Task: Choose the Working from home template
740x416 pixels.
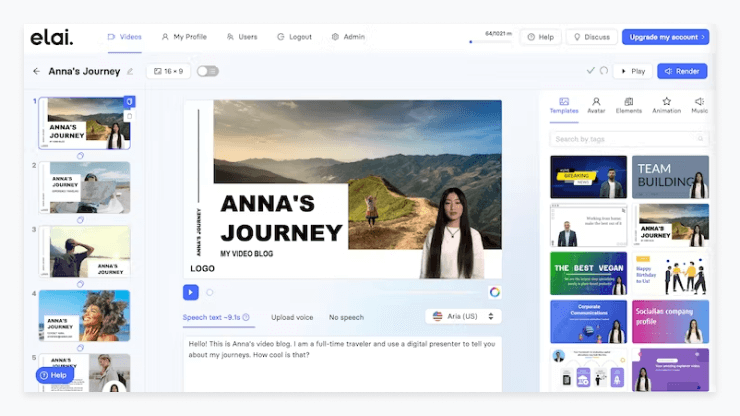Action: click(589, 225)
